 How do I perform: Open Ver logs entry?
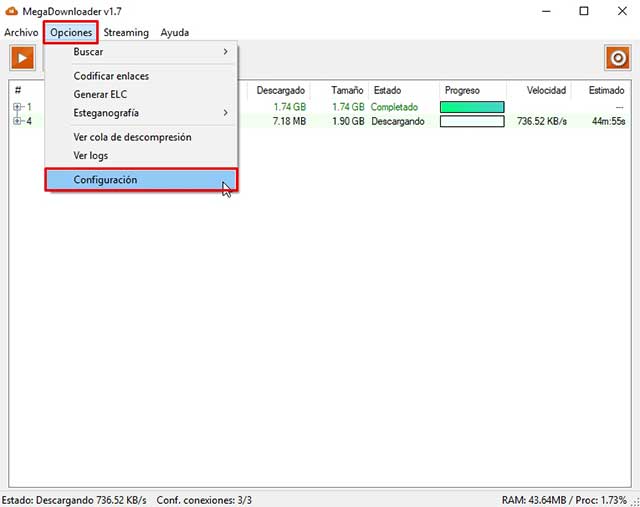coord(141,156)
